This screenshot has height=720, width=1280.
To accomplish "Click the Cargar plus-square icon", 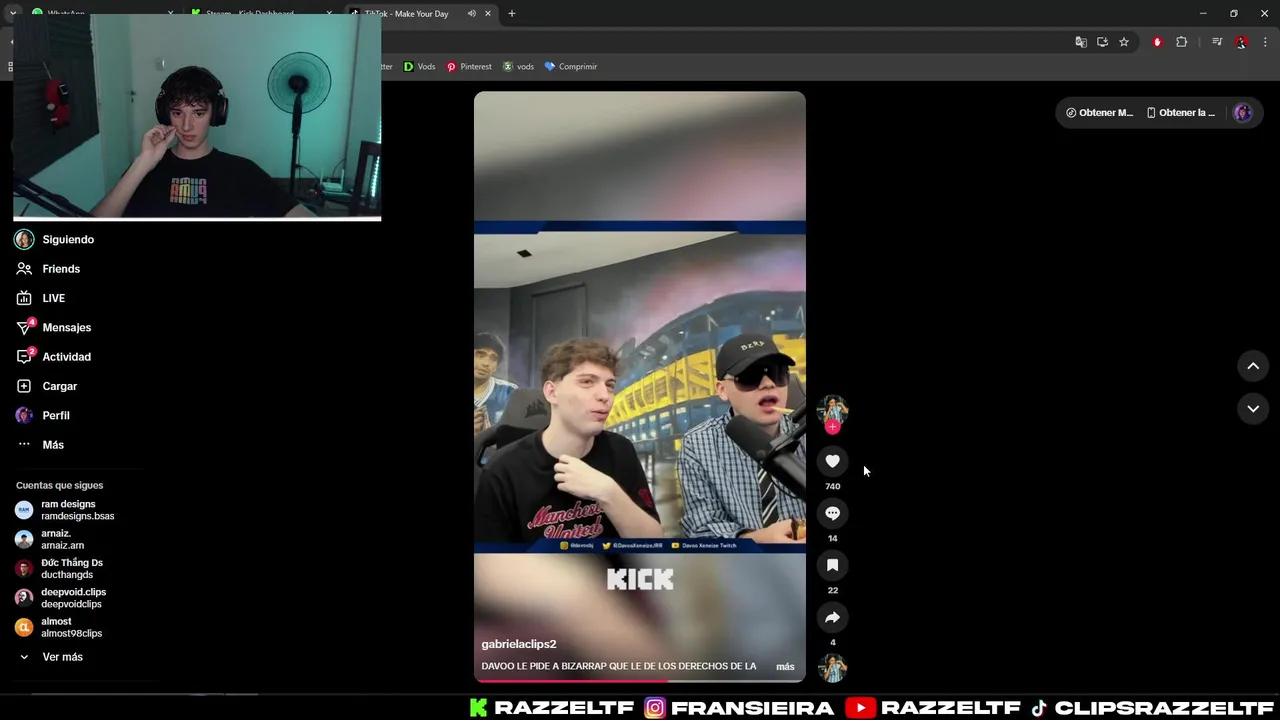I will click(24, 386).
